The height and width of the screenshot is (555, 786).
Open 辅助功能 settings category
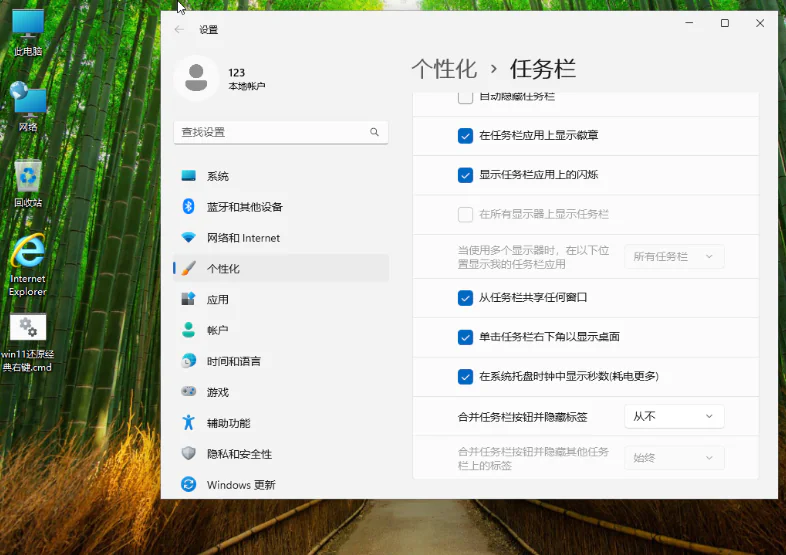click(281, 423)
